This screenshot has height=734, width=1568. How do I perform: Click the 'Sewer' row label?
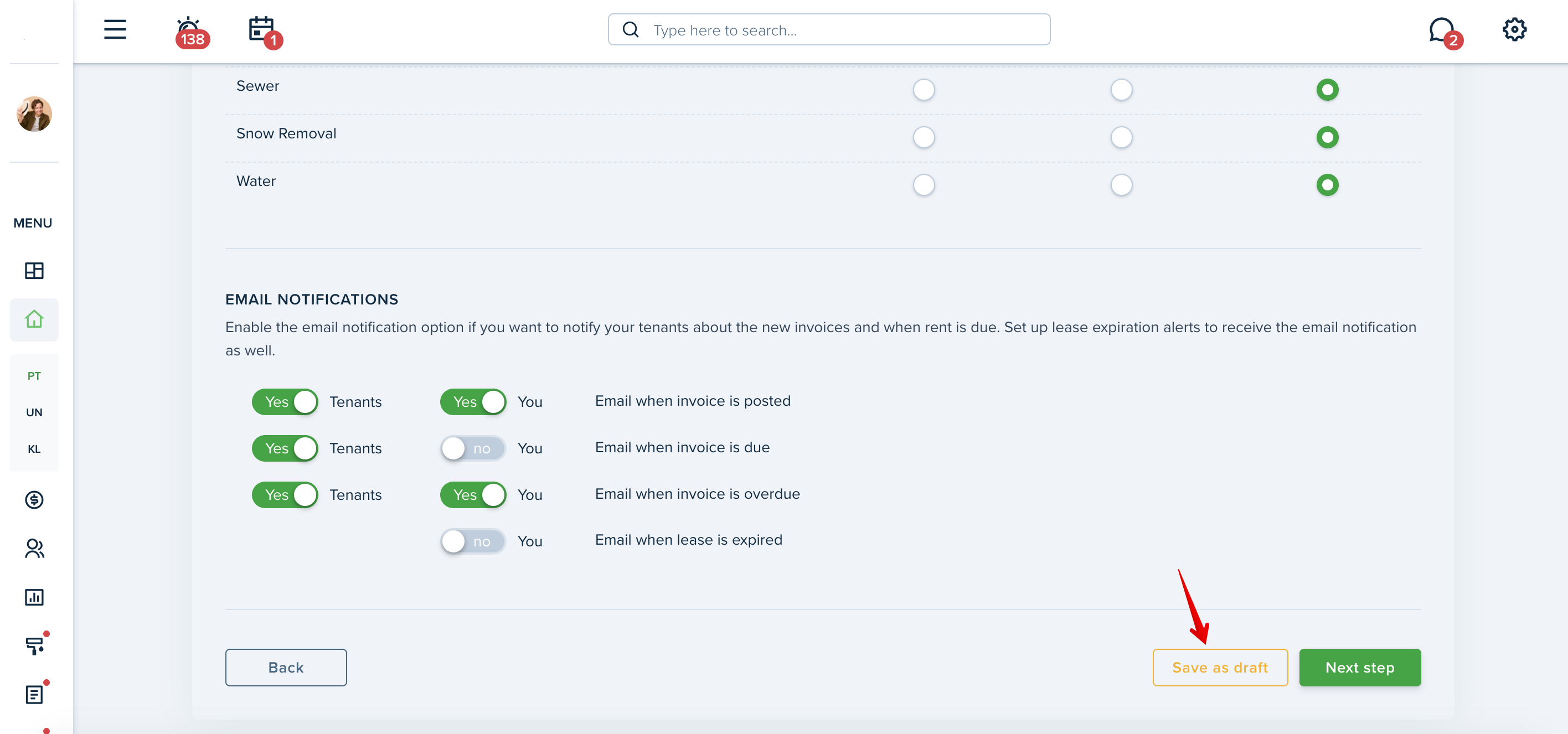pos(257,86)
